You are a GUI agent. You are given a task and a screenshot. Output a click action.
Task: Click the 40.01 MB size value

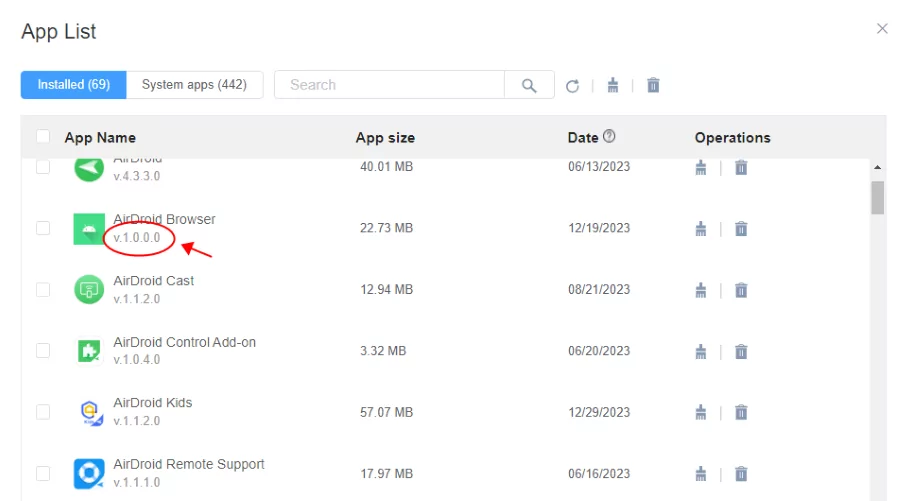(x=386, y=167)
